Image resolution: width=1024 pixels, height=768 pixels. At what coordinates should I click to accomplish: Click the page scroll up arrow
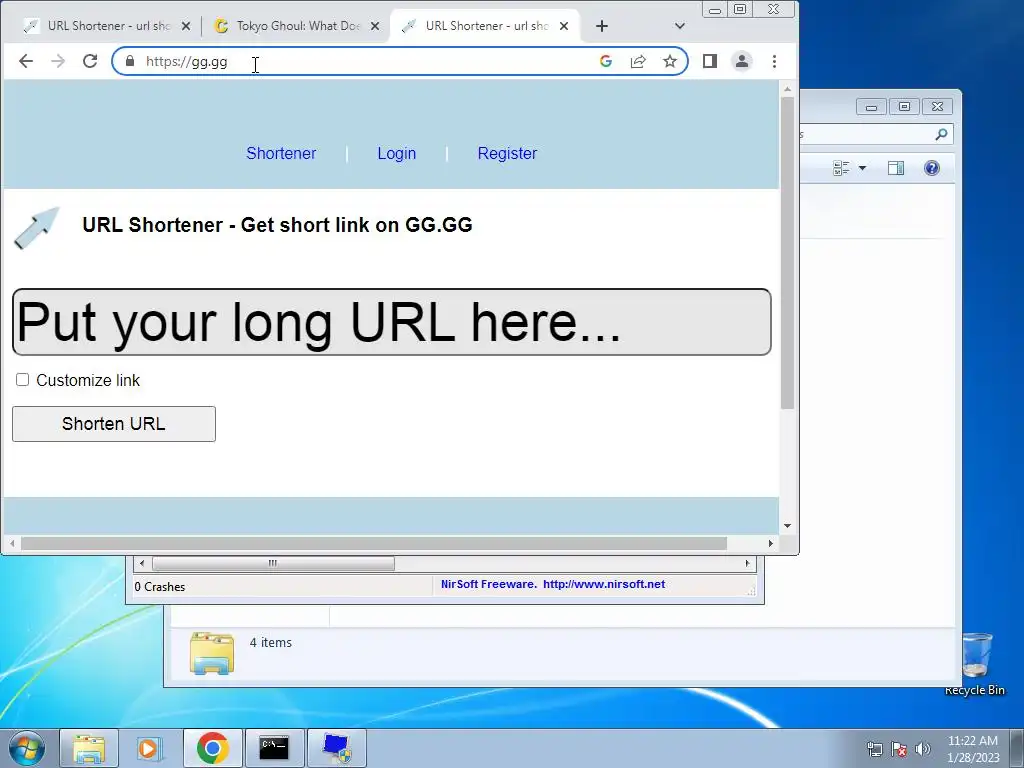point(788,89)
